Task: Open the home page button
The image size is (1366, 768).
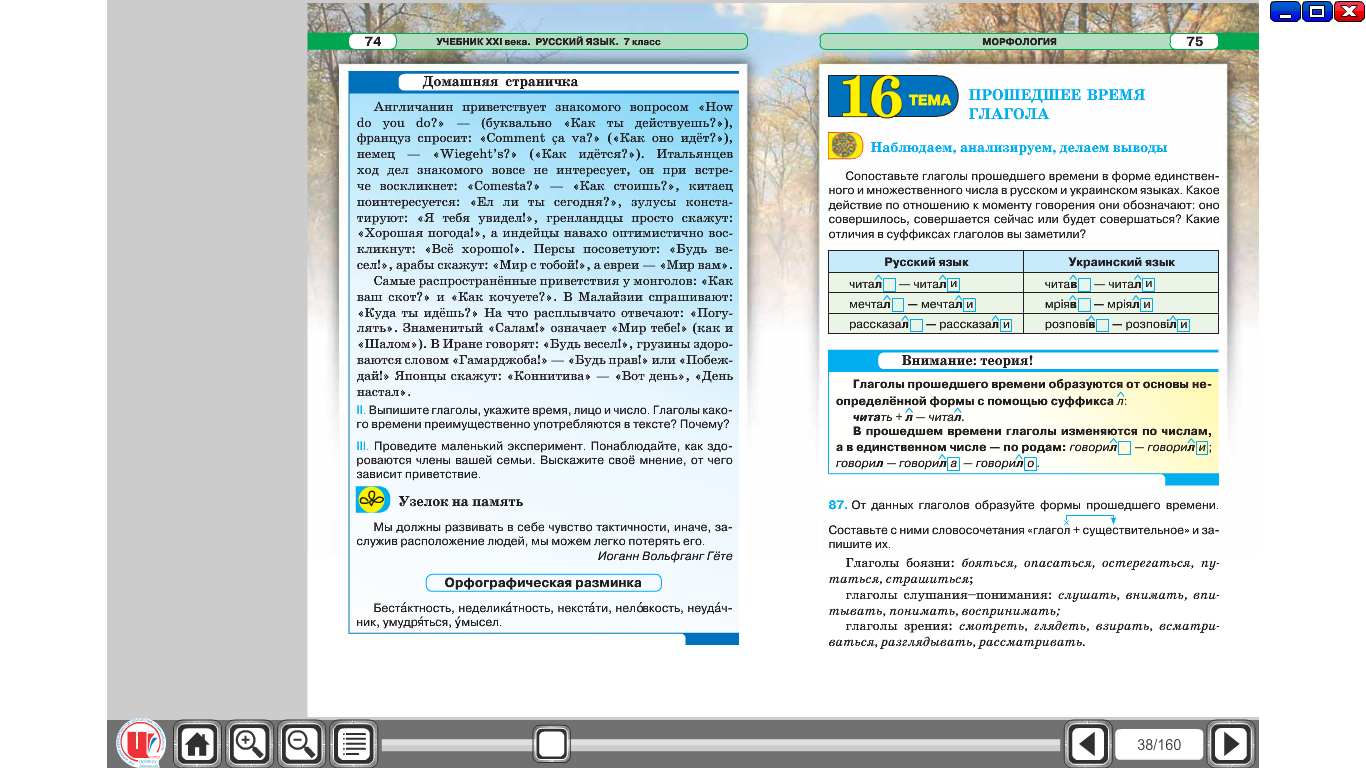Action: pos(197,743)
